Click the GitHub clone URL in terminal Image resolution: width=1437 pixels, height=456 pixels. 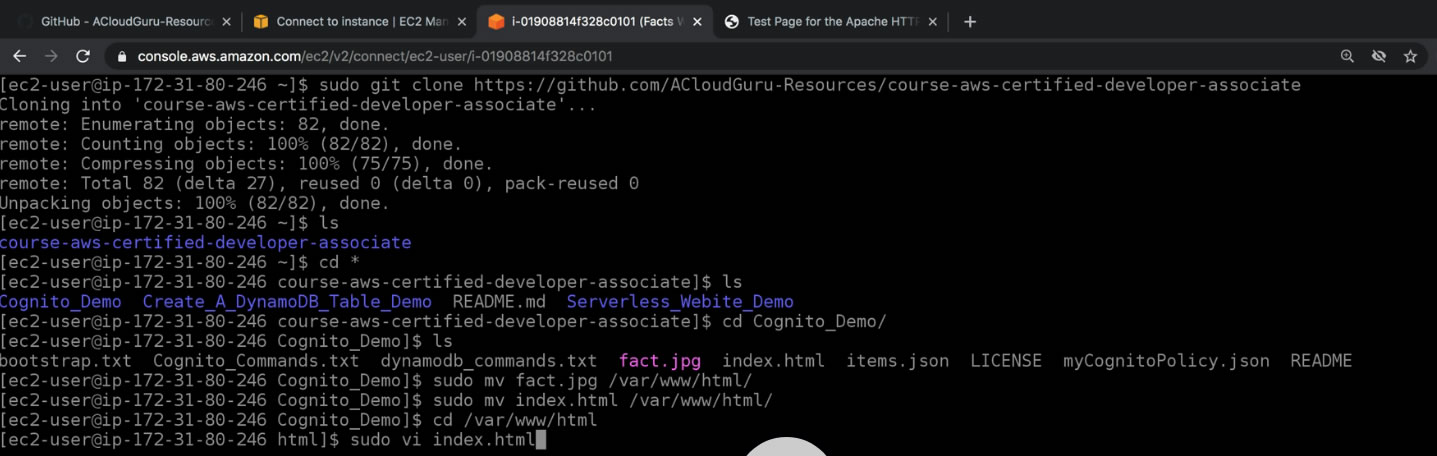point(887,85)
